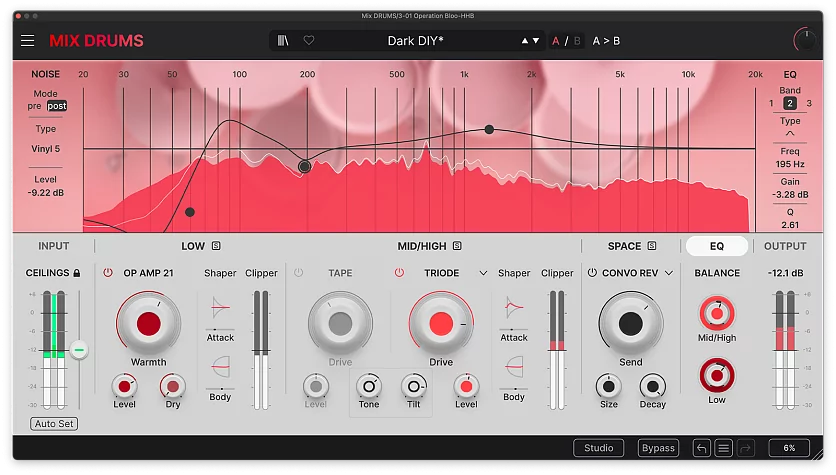Click the EQ Freq value 195 Hz
This screenshot has width=836, height=475.
click(x=790, y=164)
